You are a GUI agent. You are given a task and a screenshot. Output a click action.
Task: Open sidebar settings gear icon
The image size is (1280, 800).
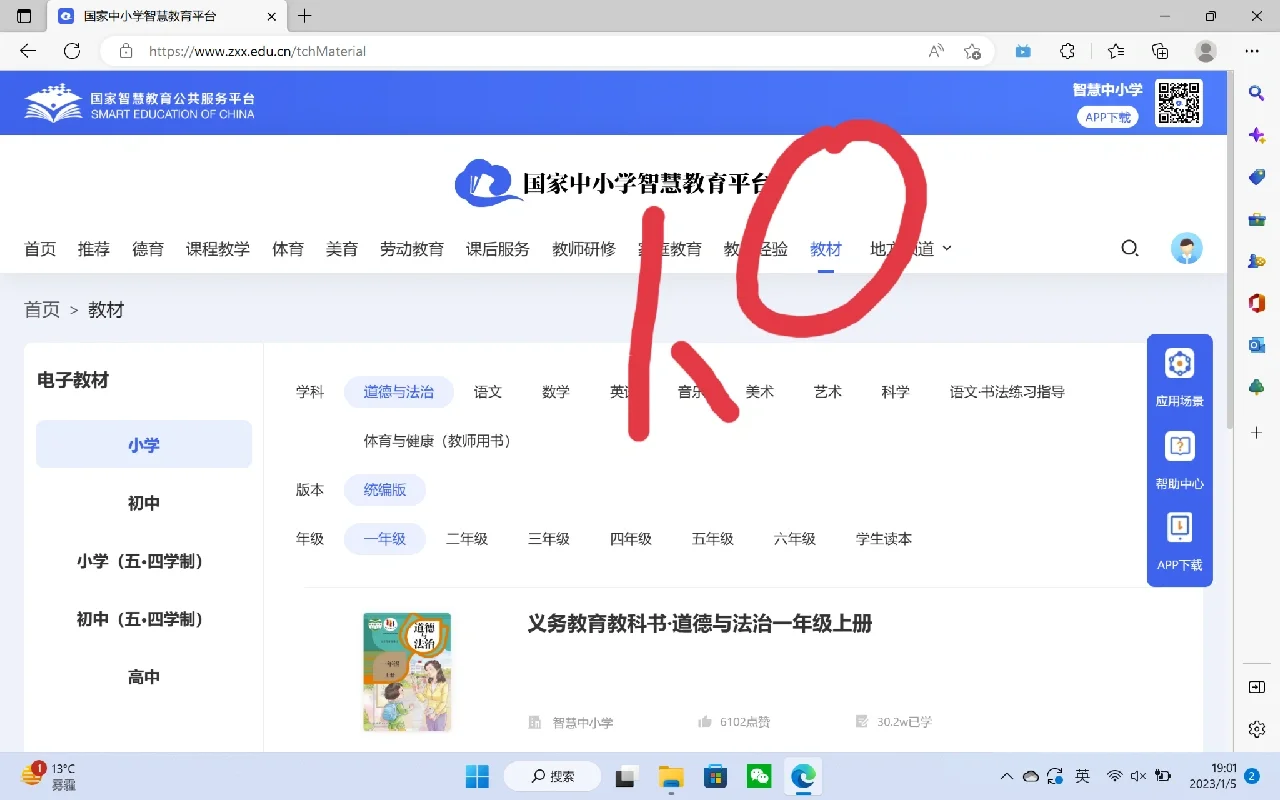click(x=1257, y=730)
